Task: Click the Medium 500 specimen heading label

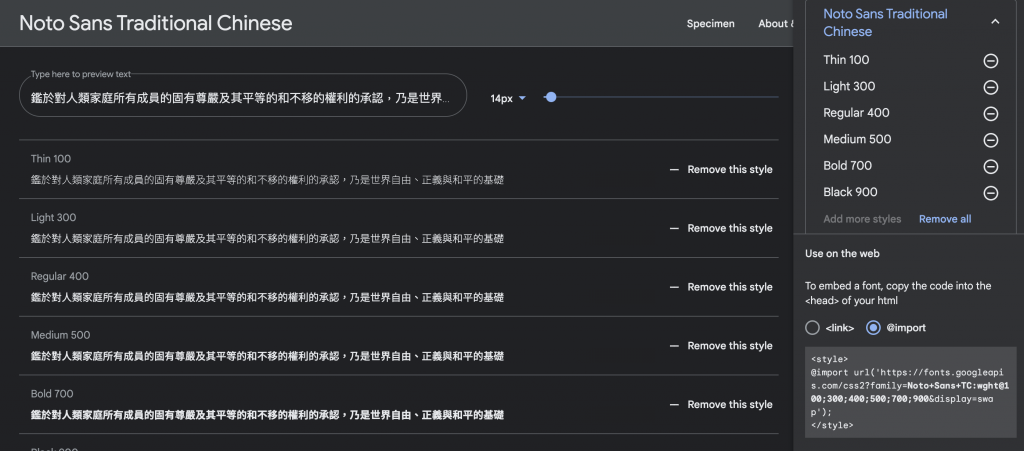Action: coord(60,335)
